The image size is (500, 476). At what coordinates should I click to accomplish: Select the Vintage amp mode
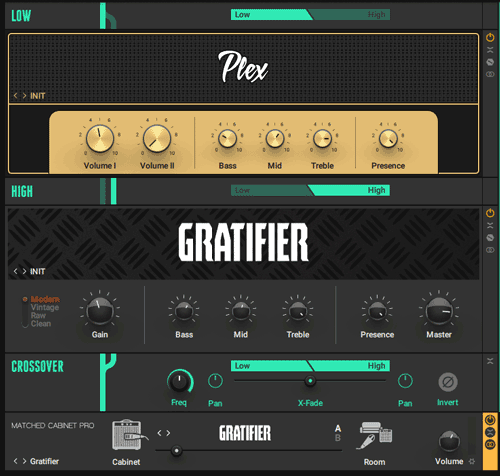click(45, 307)
